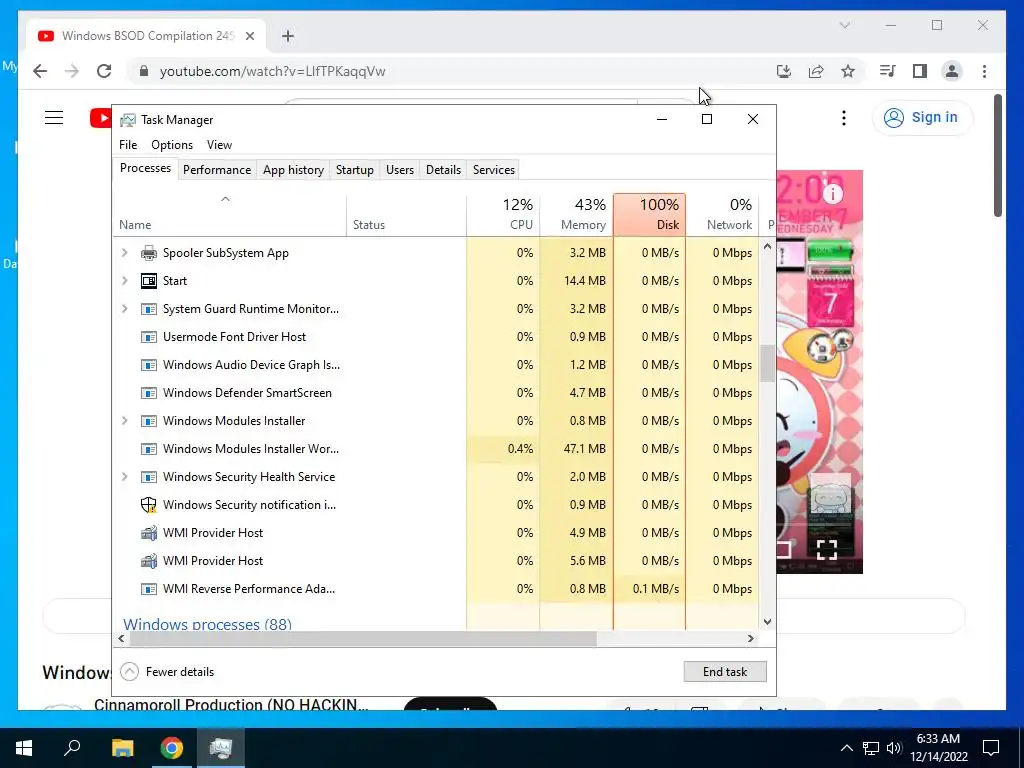Open Chrome tab search dropdown arrow
The image size is (1024, 768).
coord(844,25)
